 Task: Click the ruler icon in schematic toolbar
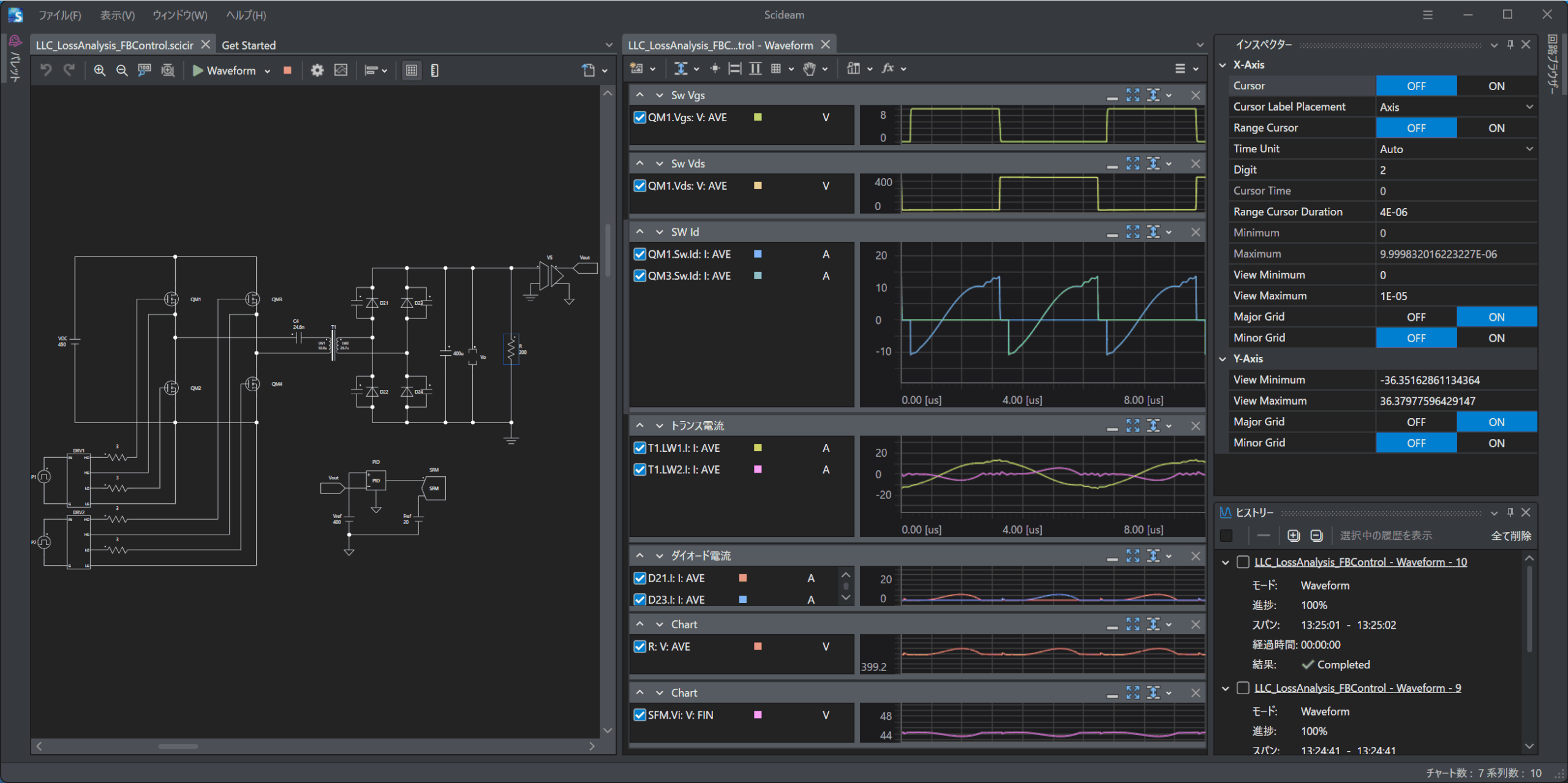point(435,70)
